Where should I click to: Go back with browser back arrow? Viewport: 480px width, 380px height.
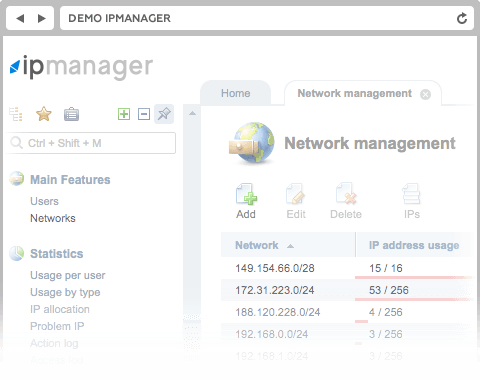pos(20,18)
